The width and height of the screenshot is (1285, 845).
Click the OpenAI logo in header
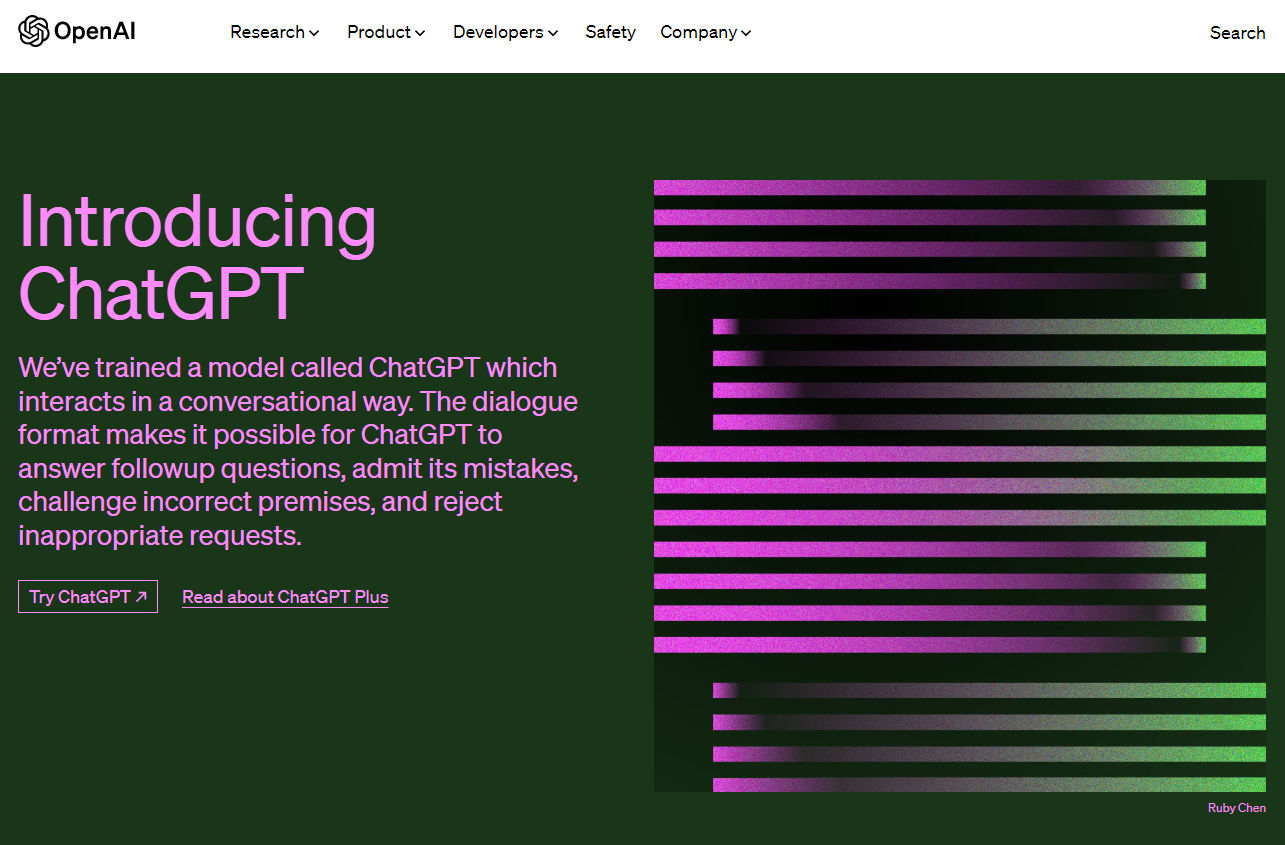[x=77, y=32]
